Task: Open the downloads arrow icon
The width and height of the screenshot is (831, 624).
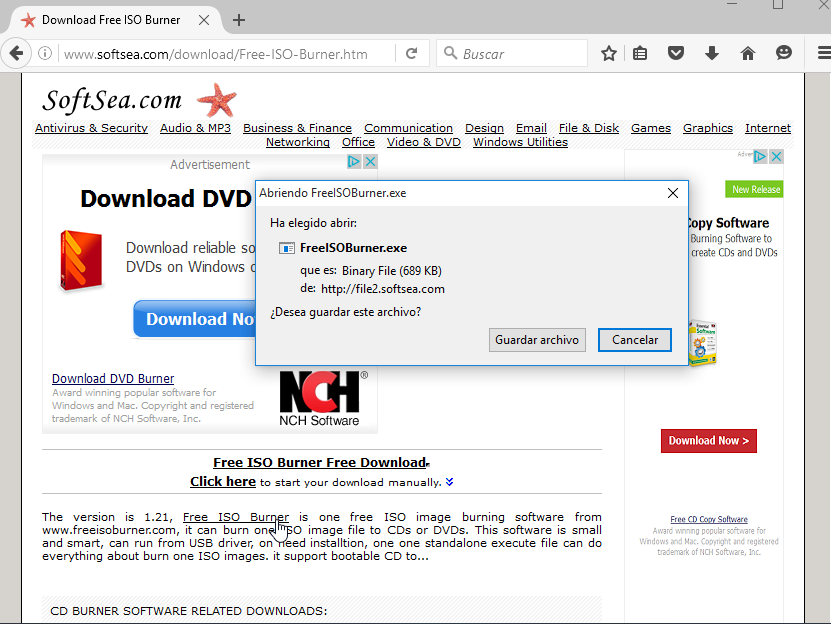Action: (712, 52)
